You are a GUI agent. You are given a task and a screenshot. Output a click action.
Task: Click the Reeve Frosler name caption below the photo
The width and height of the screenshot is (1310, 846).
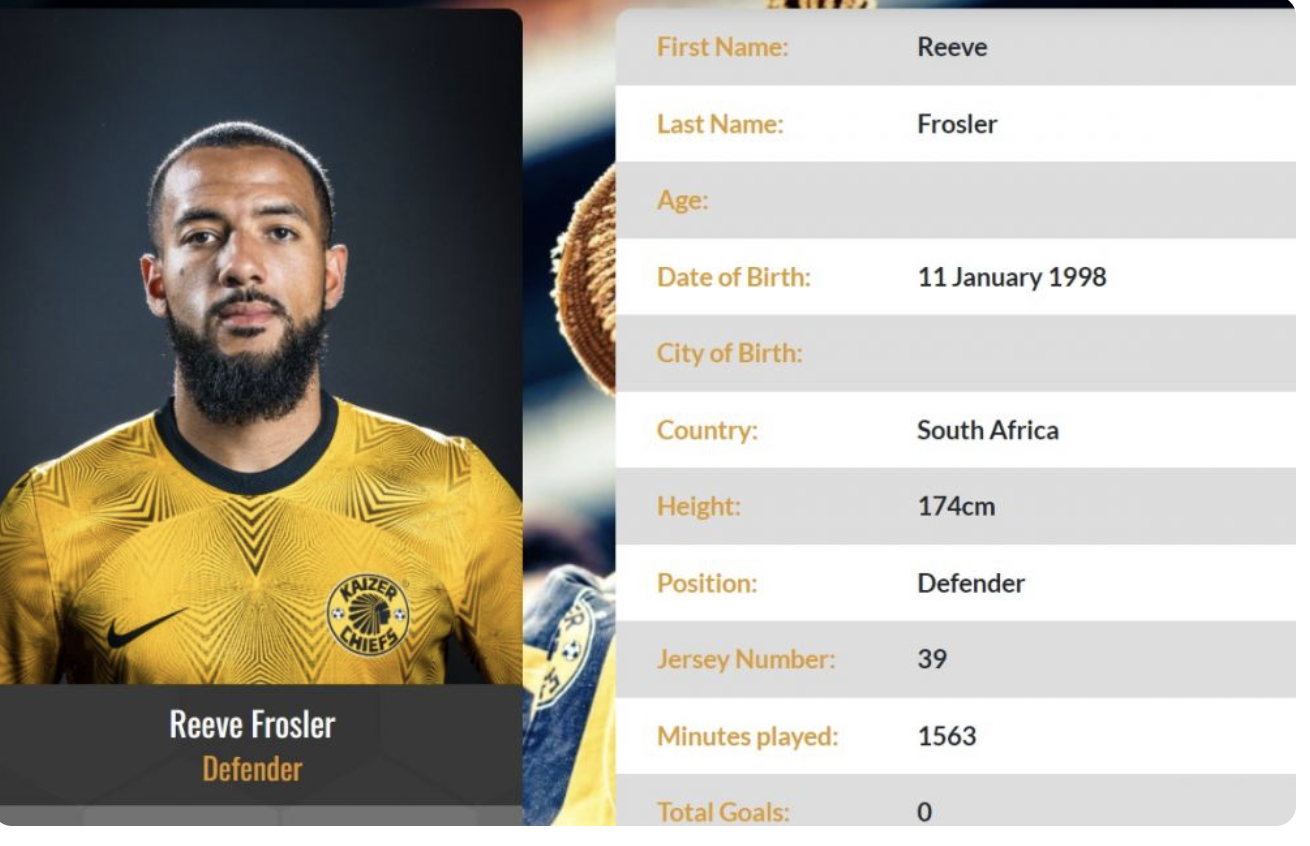point(252,724)
